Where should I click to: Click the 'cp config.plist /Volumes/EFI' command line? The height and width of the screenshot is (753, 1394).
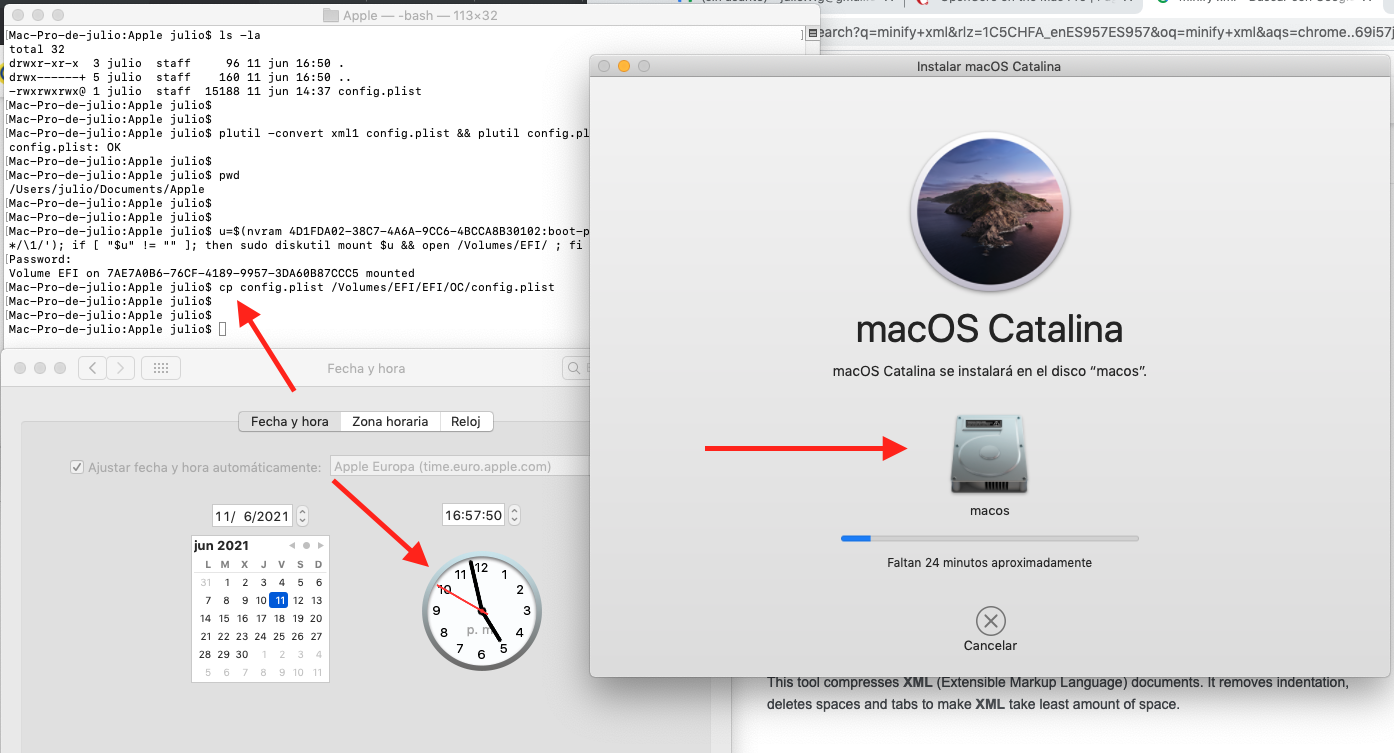(x=386, y=287)
